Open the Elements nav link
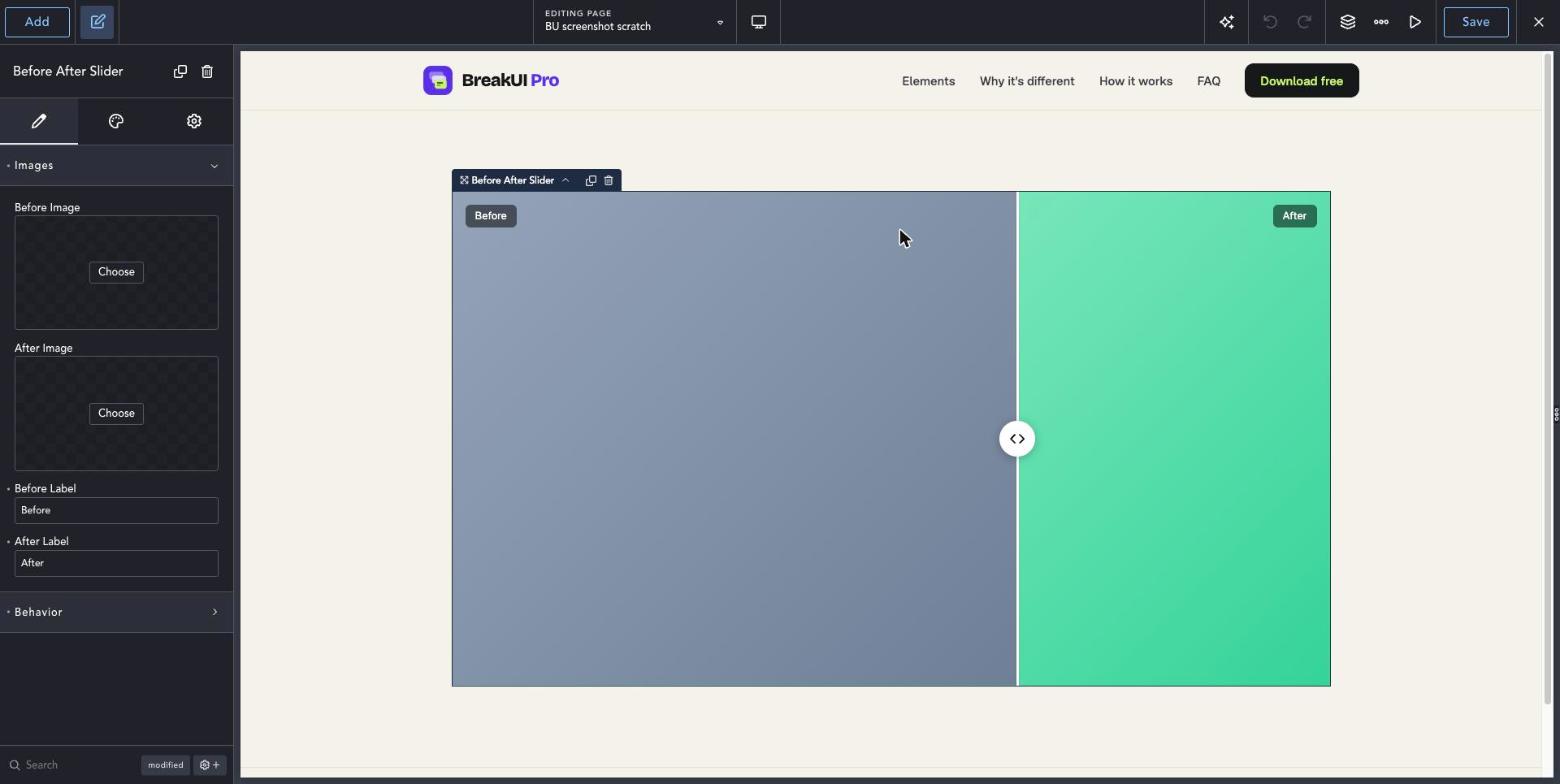This screenshot has width=1560, height=784. [928, 81]
